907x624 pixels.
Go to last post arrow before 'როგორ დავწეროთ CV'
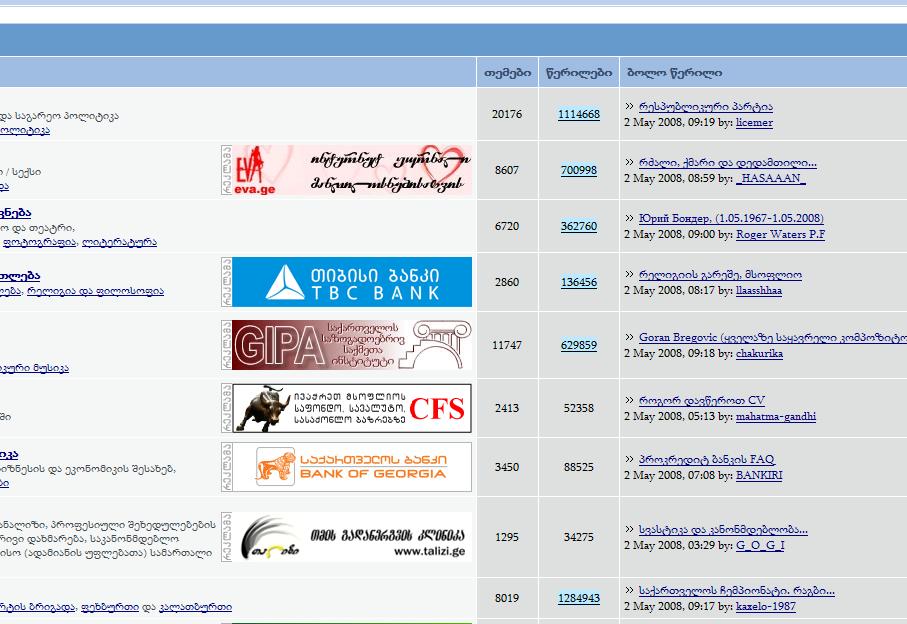(x=629, y=400)
